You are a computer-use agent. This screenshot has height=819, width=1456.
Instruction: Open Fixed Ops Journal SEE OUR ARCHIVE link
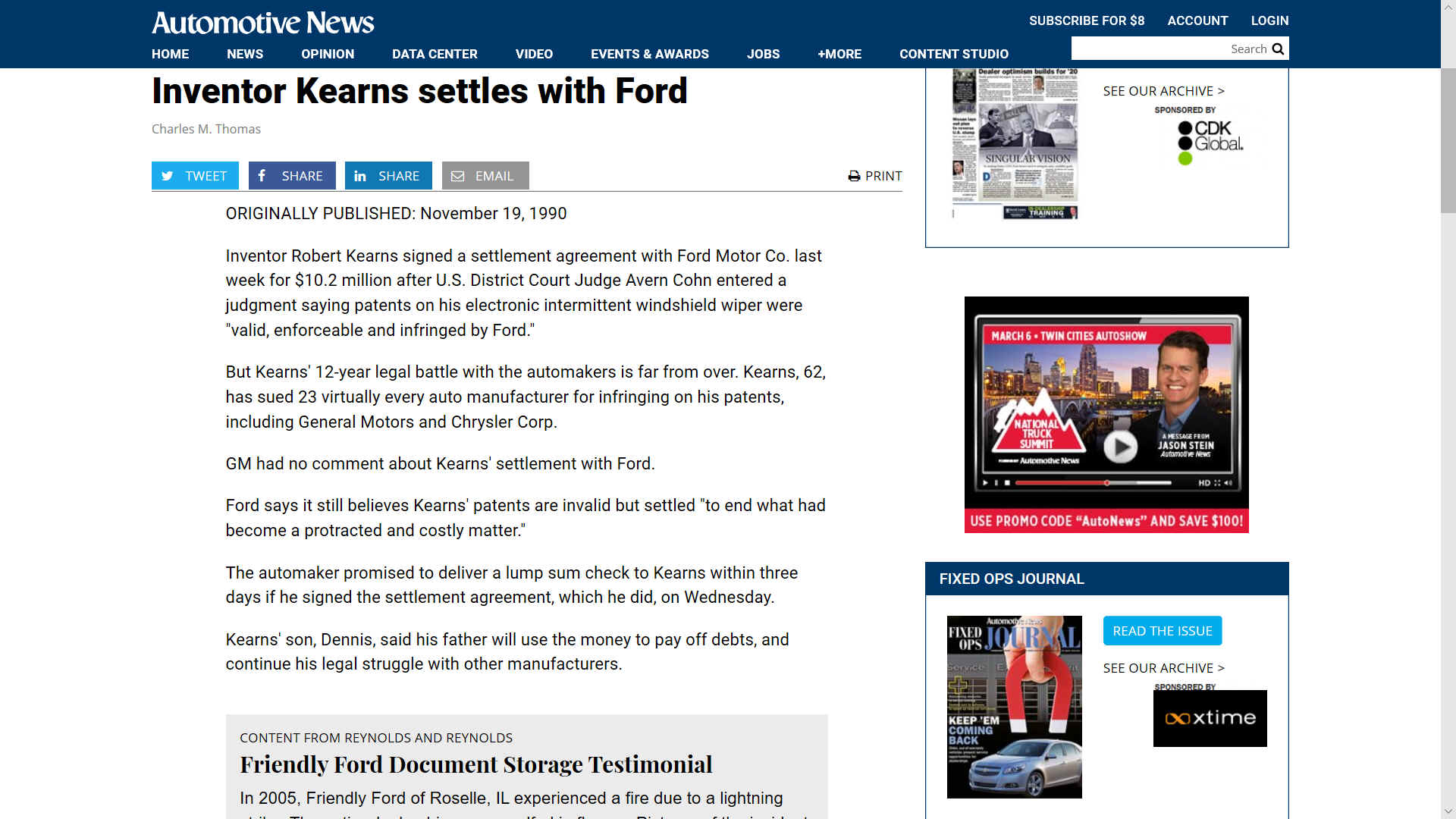coord(1163,668)
